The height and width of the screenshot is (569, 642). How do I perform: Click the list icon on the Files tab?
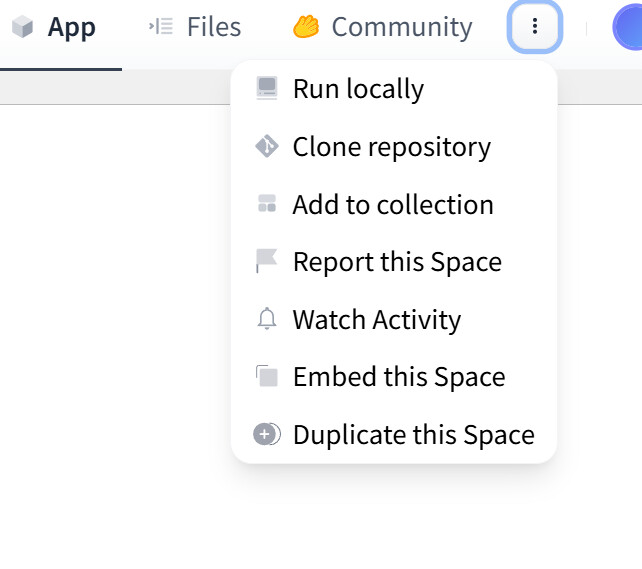(x=161, y=27)
